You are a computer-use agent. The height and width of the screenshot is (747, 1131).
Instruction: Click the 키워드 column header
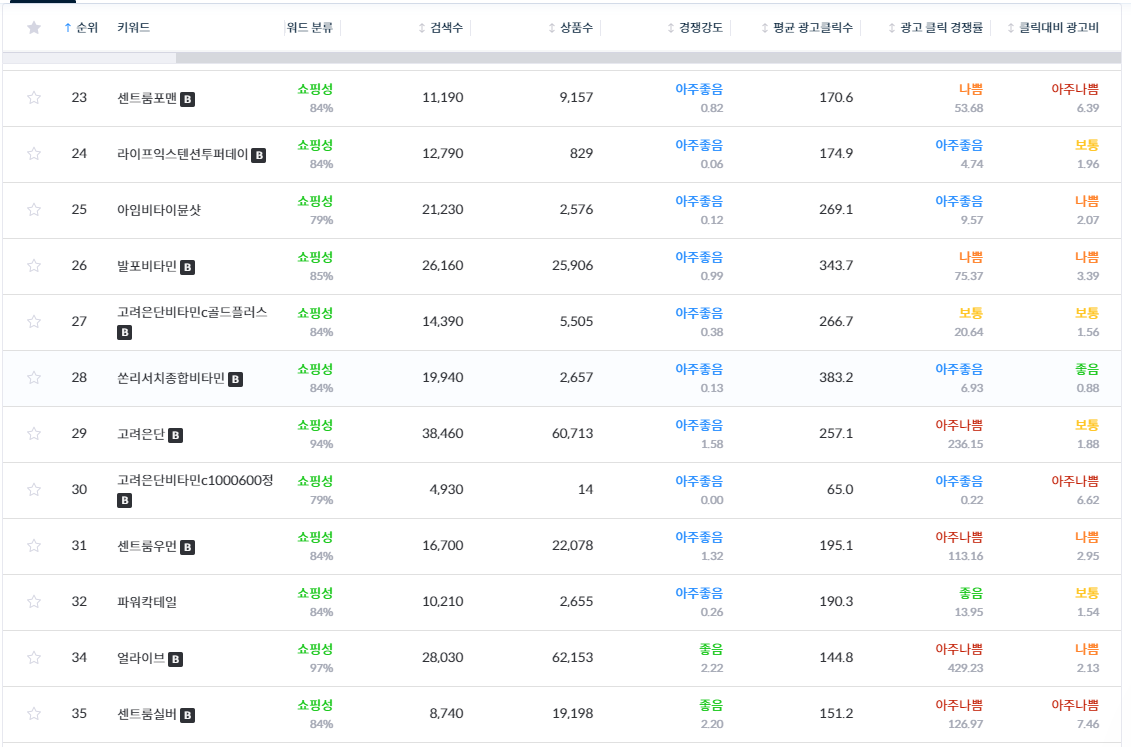coord(133,27)
